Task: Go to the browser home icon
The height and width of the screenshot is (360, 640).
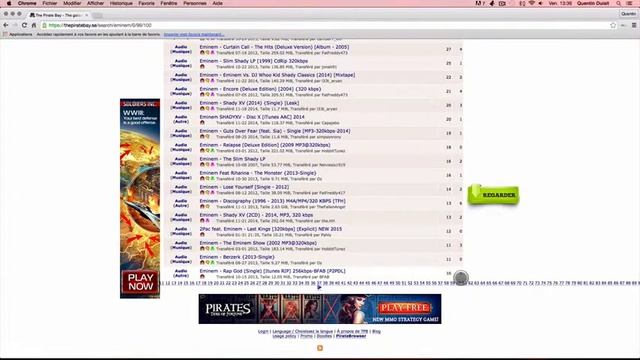Action: [x=34, y=25]
